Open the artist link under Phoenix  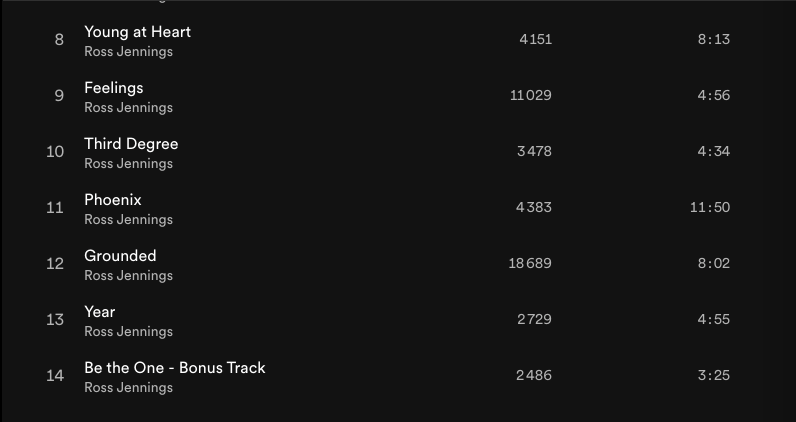click(x=128, y=220)
